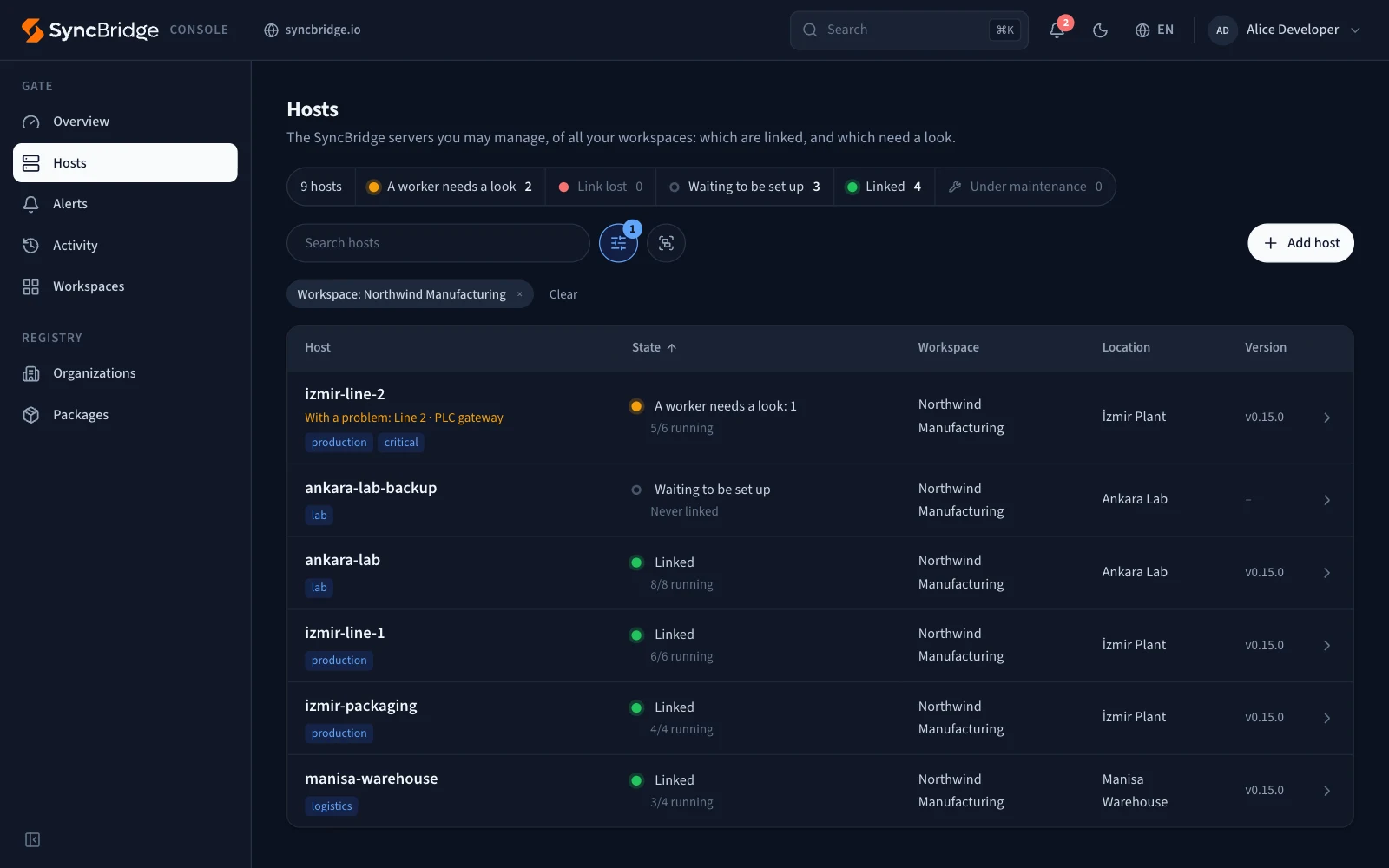
Task: Open the syncbridge.io site link
Action: 313,30
